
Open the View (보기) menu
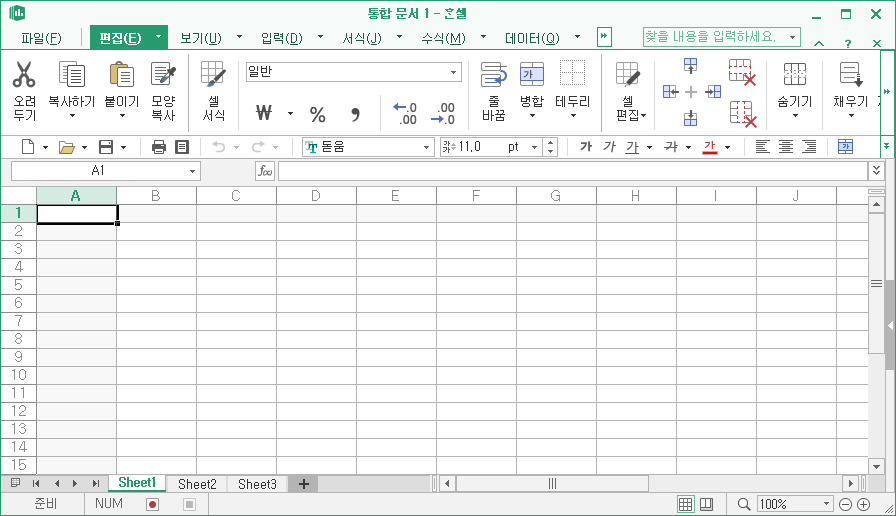[x=201, y=38]
